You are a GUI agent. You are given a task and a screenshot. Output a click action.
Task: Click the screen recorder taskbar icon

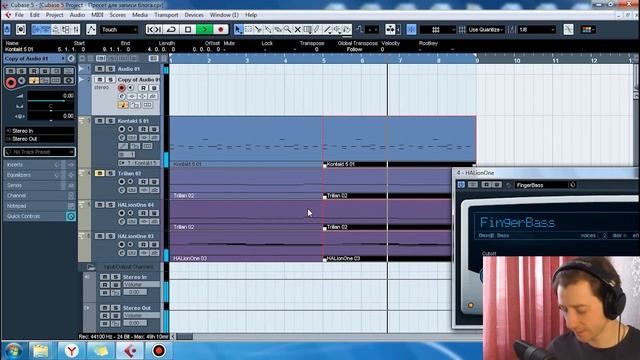click(x=159, y=351)
